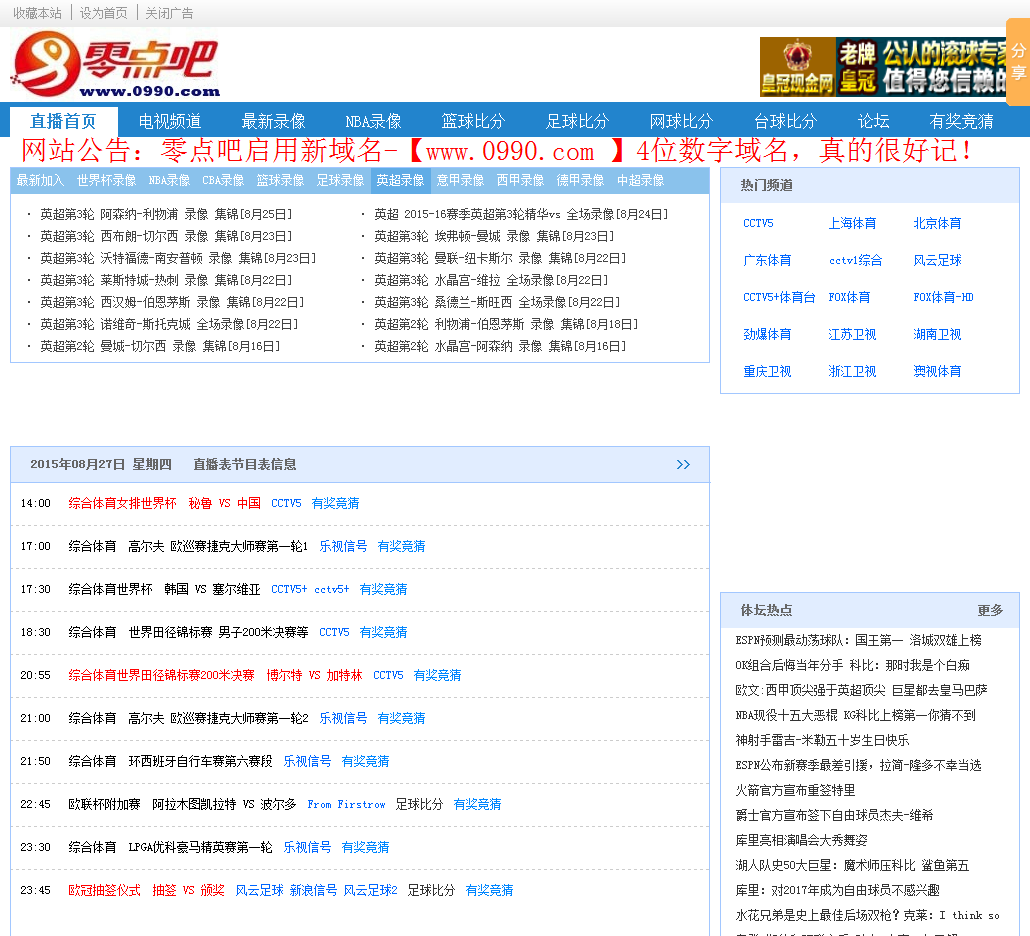Select the 西甲录像 tab
Screen dimensions: 1030x936
coord(520,181)
